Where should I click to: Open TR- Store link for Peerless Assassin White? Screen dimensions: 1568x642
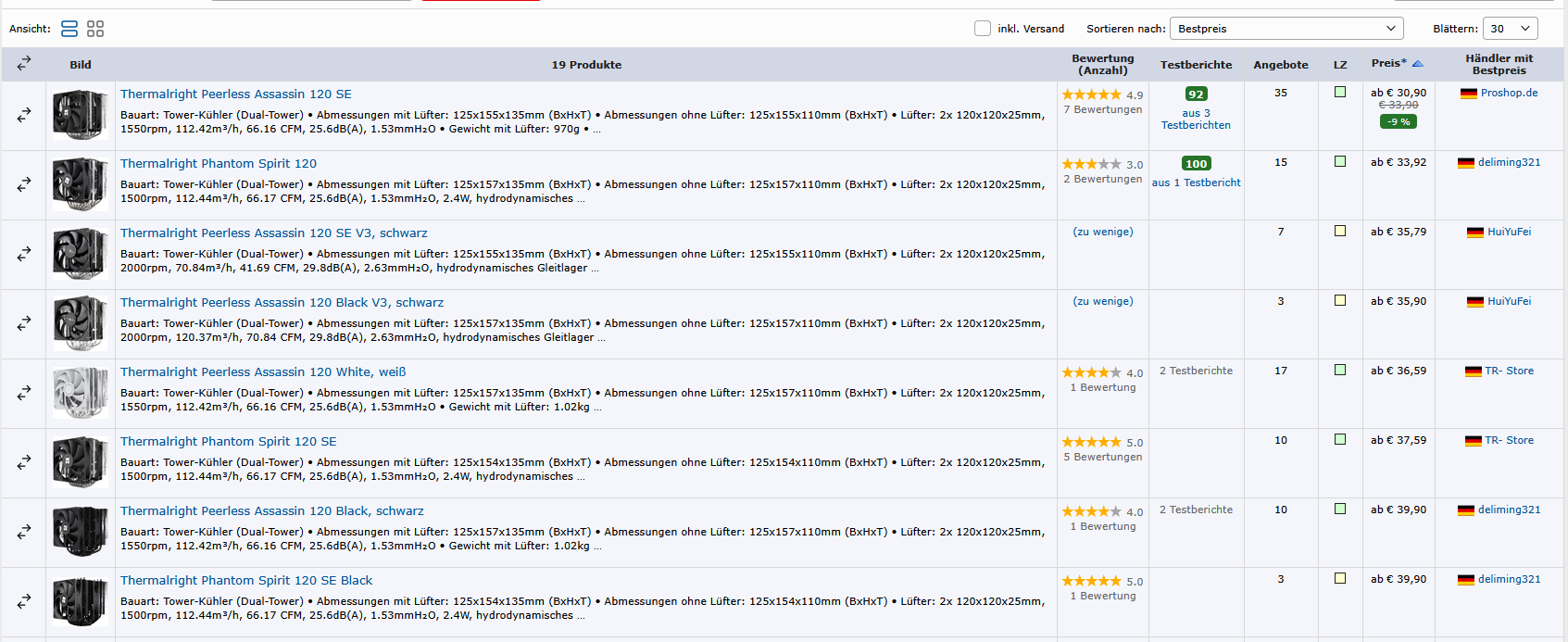[1509, 371]
